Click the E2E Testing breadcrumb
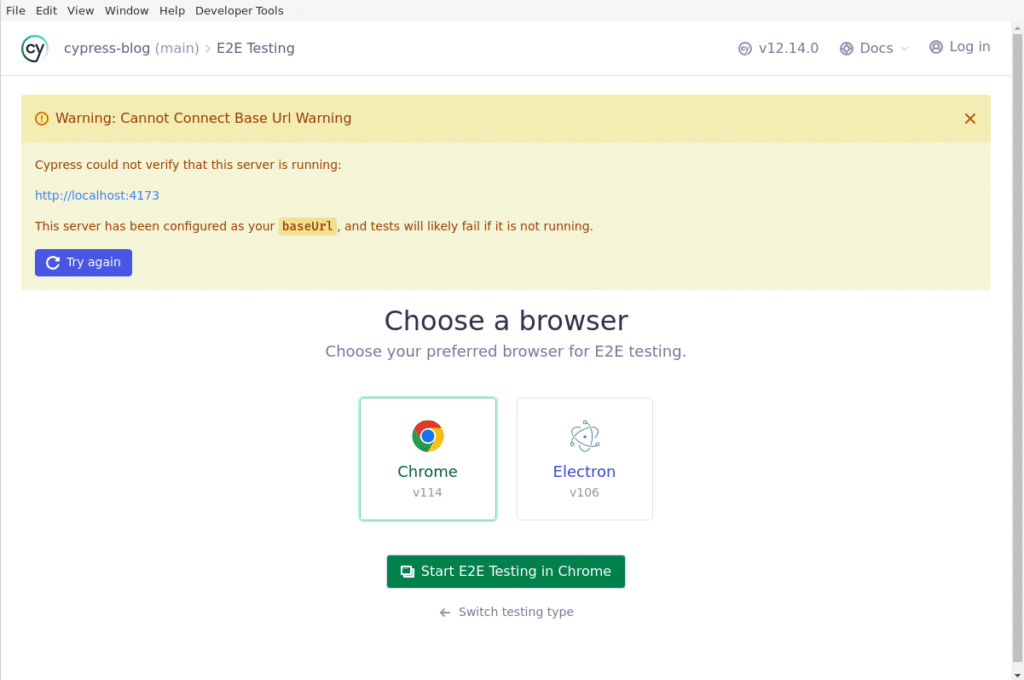1024x680 pixels. coord(255,48)
